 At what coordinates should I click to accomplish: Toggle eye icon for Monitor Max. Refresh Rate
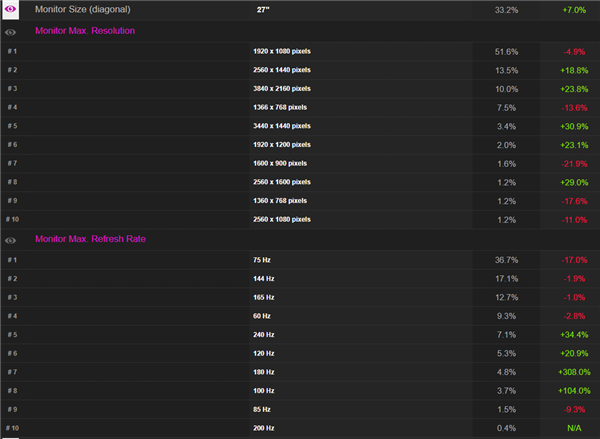pos(11,240)
